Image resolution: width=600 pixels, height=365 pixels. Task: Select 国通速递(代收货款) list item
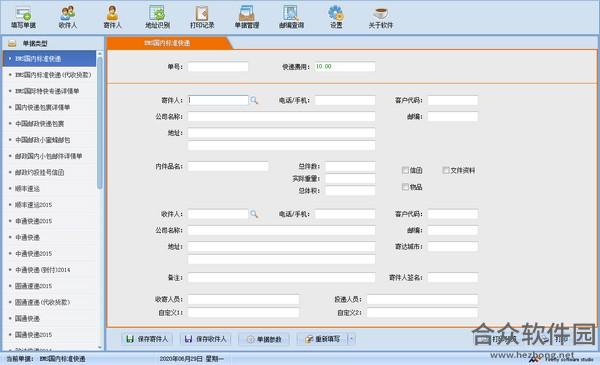[x=49, y=302]
